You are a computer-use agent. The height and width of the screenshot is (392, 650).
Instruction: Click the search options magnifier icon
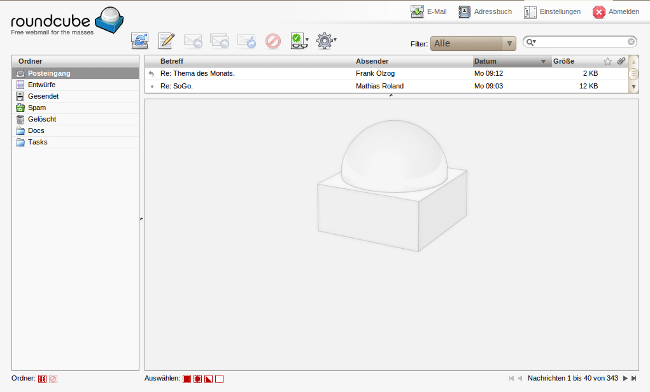coord(531,42)
